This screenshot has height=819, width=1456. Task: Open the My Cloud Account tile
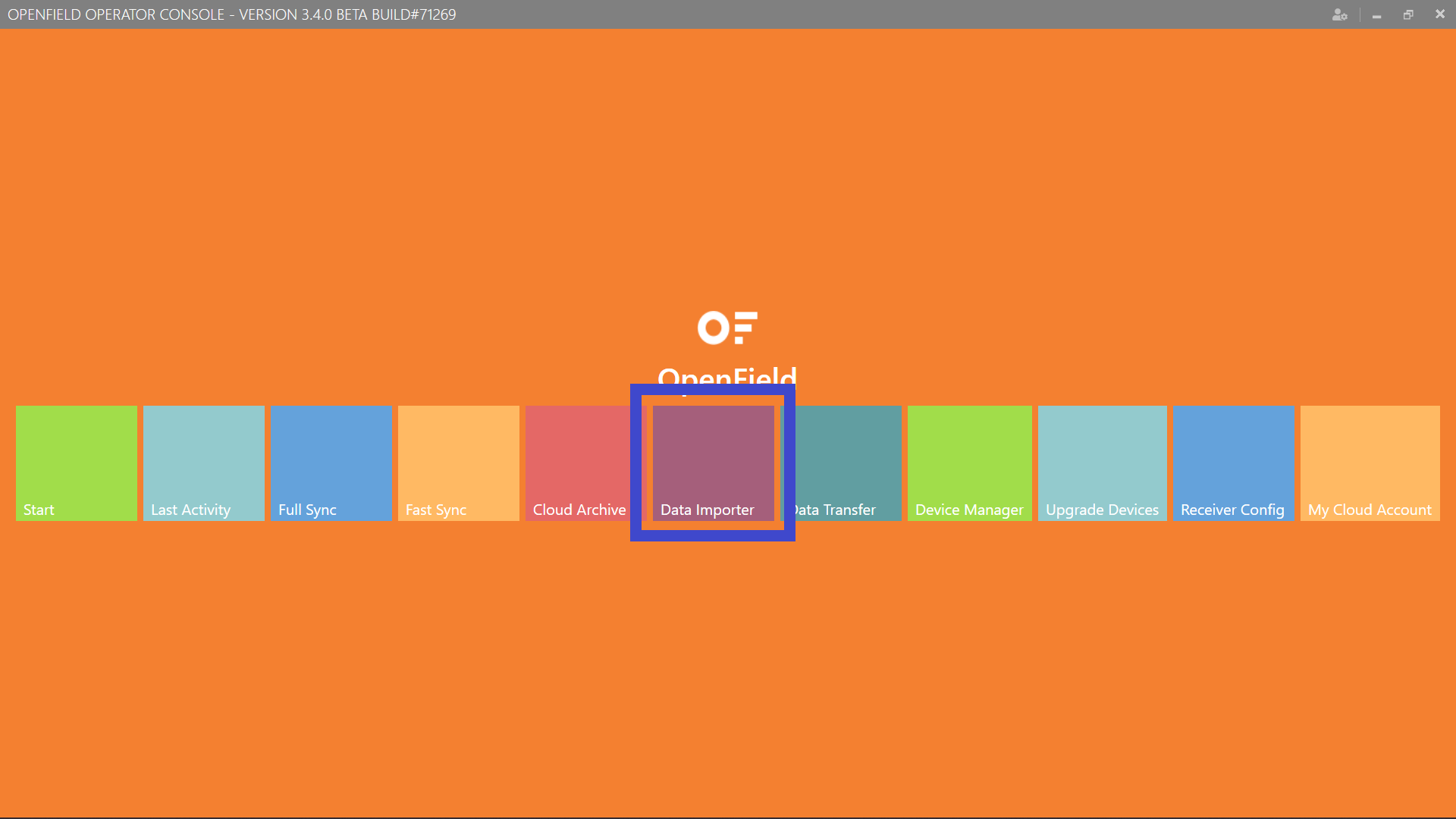click(1370, 463)
